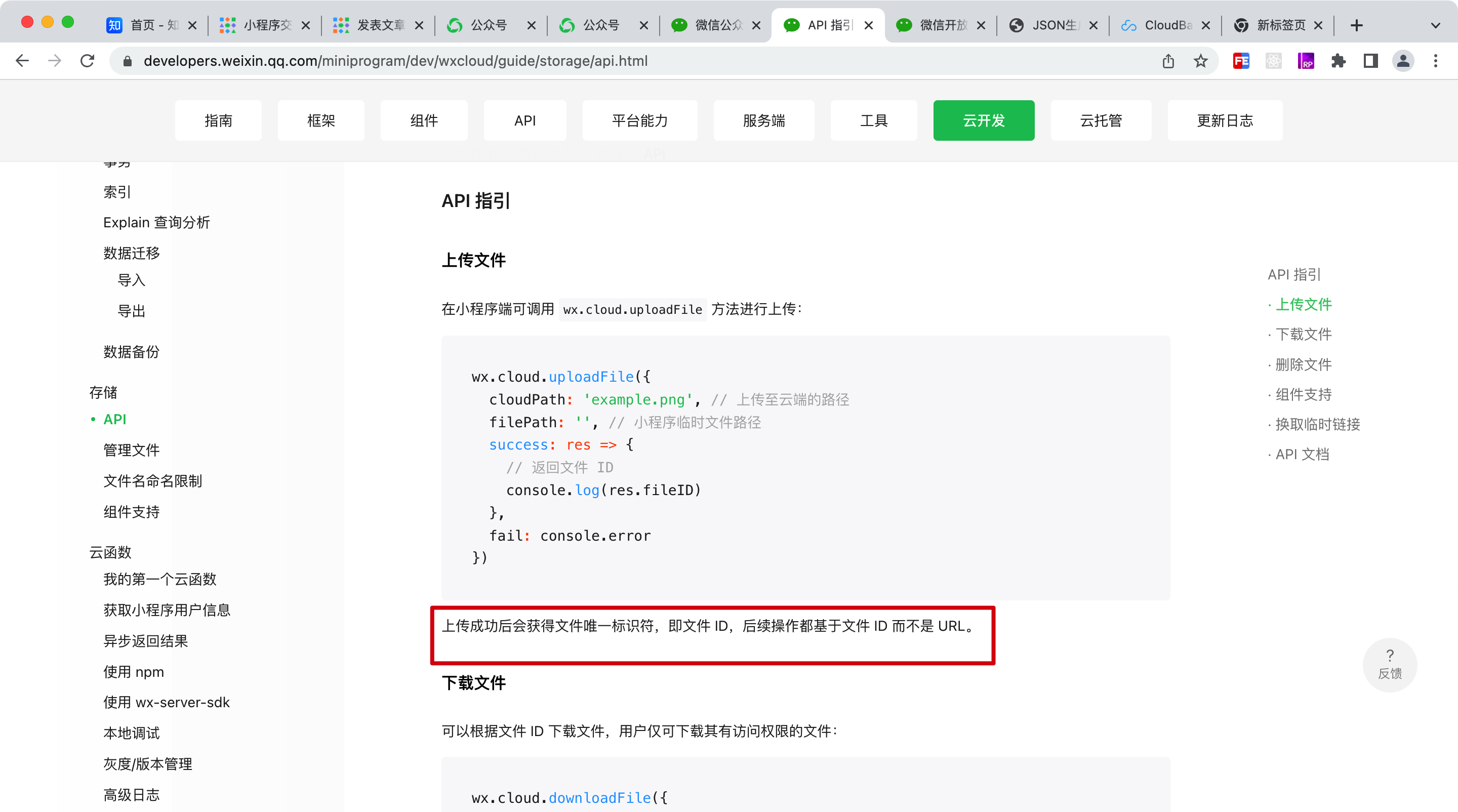1458x812 pixels.
Task: Switch to the 服务端 navigation tab
Action: [763, 120]
